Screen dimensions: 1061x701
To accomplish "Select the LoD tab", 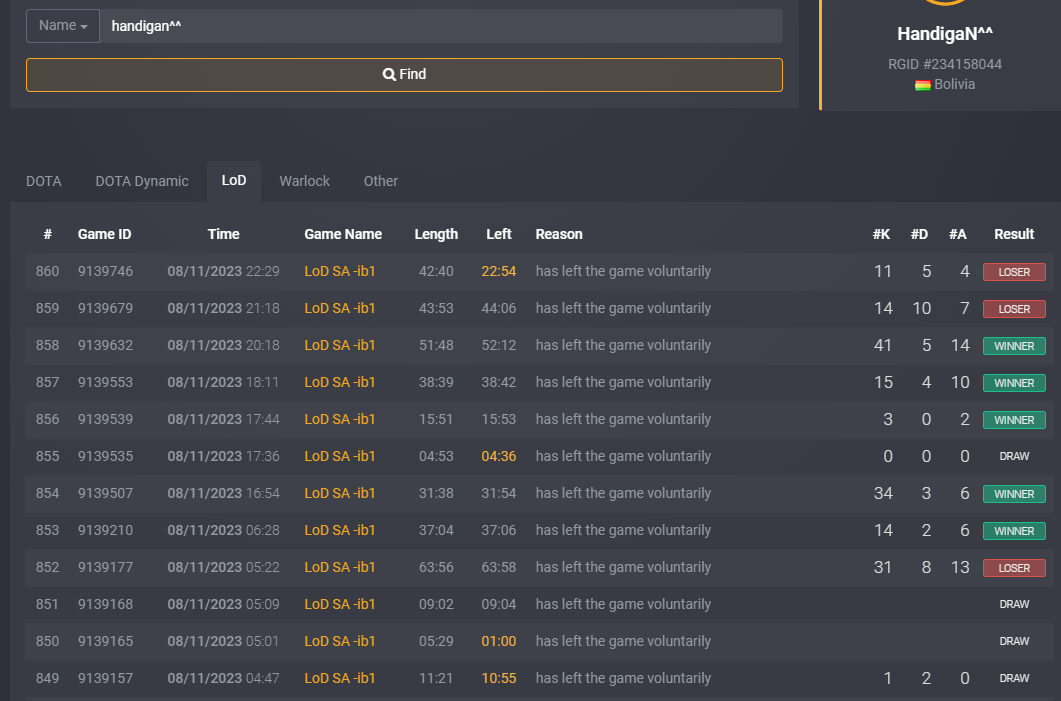I will [x=234, y=181].
